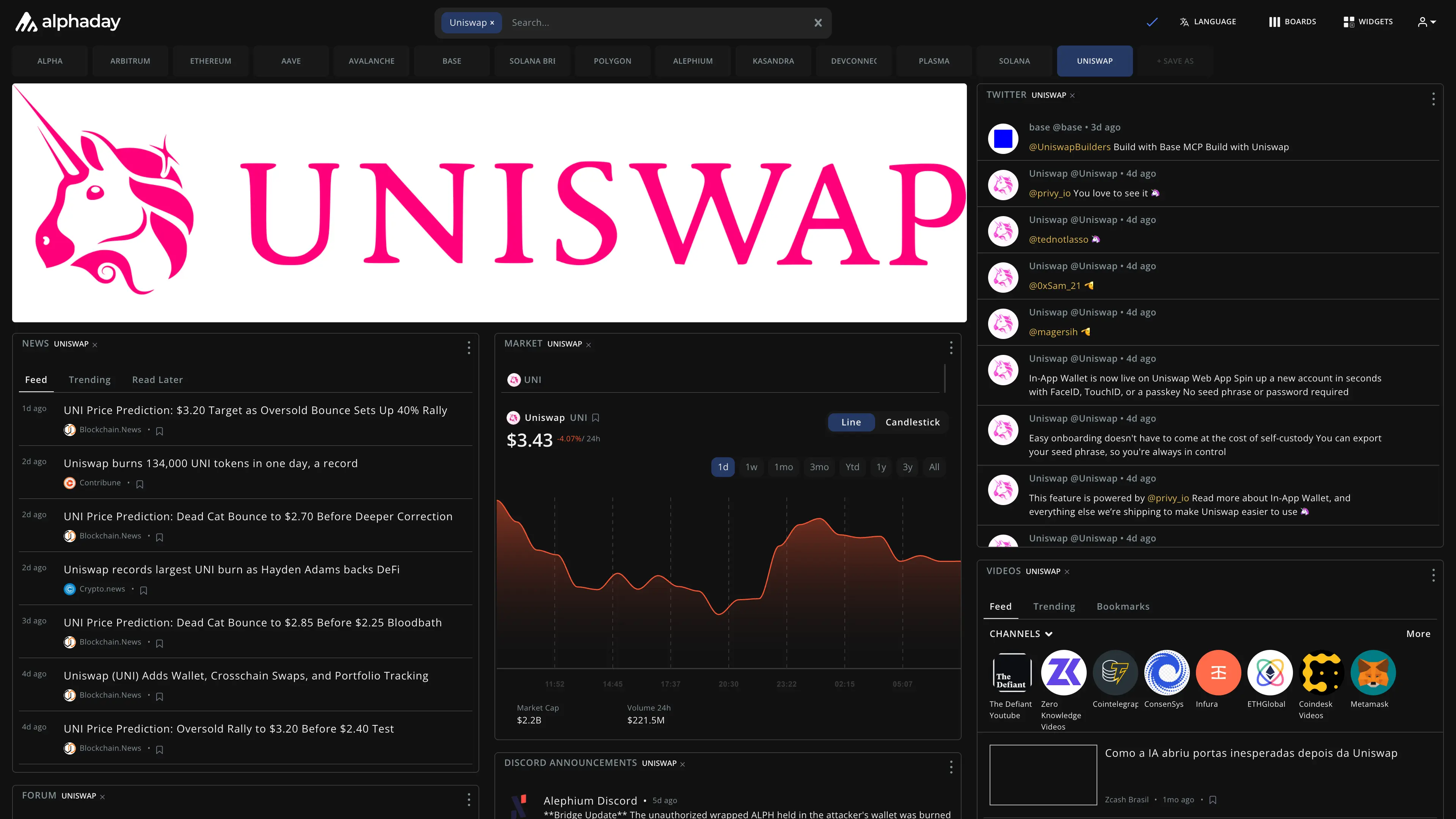This screenshot has height=819, width=1456.
Task: Open Videos Bookmarks tab
Action: coord(1122,607)
